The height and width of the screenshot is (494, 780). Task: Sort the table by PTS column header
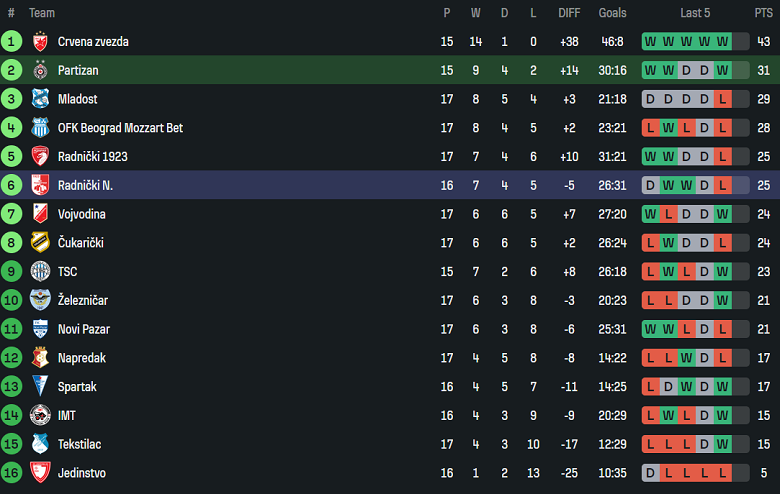pos(763,13)
